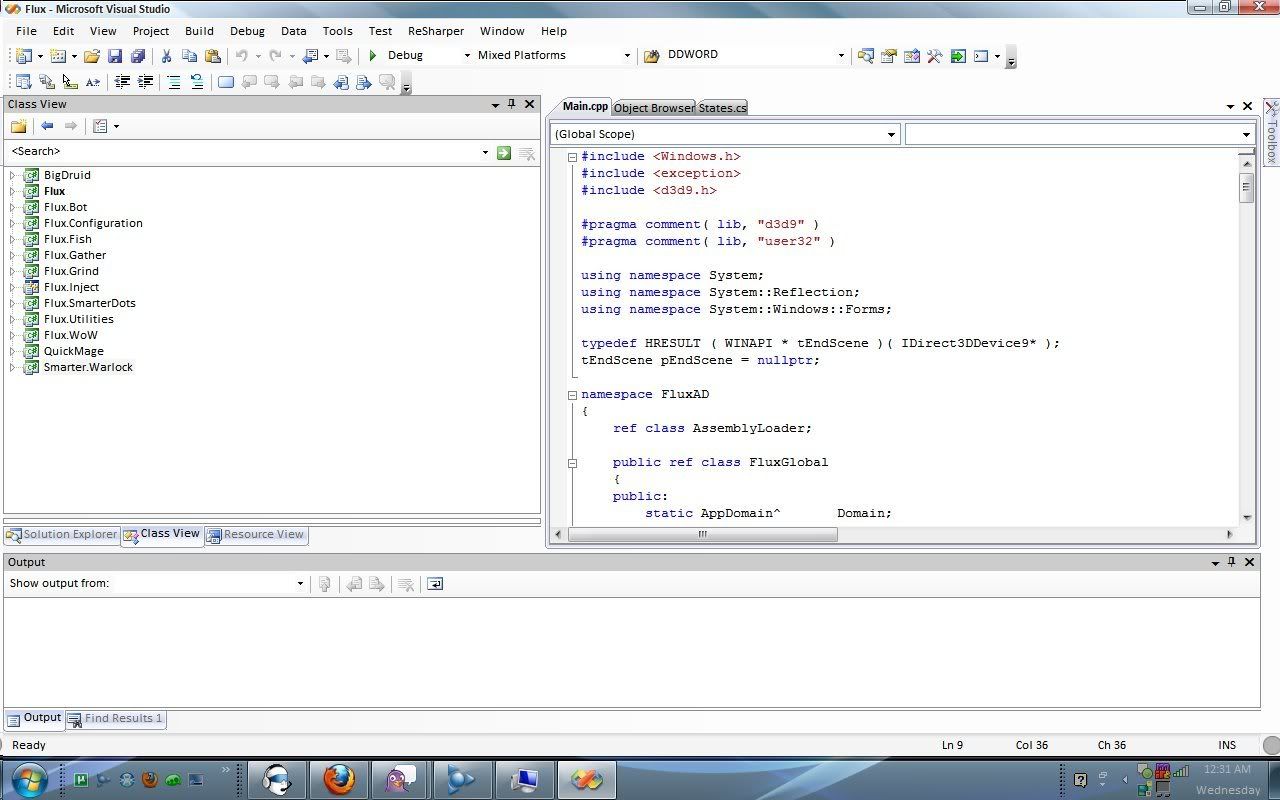
Task: Toggle auto-hide pin on Output panel
Action: pyautogui.click(x=1231, y=562)
